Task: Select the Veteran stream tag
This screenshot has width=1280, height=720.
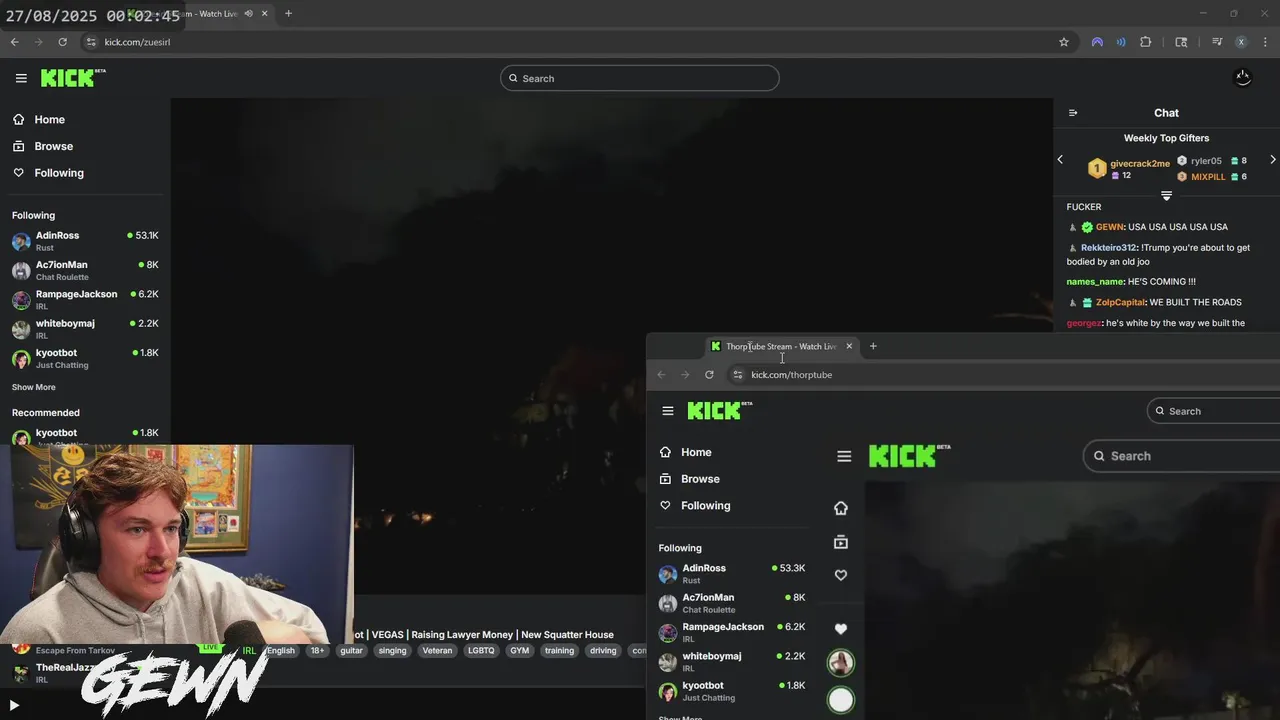Action: (437, 650)
